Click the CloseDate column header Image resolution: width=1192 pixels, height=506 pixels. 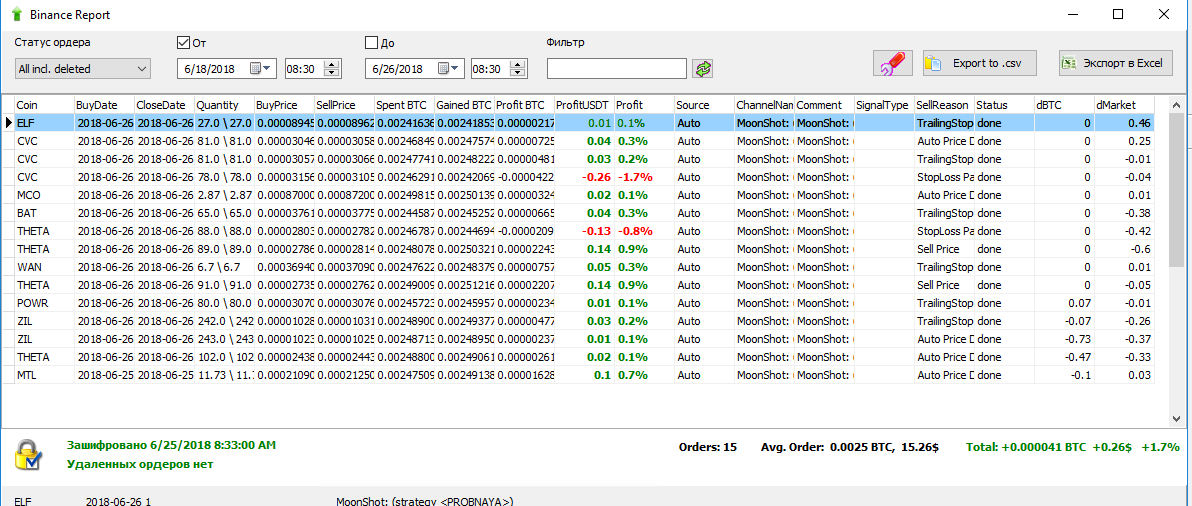163,105
